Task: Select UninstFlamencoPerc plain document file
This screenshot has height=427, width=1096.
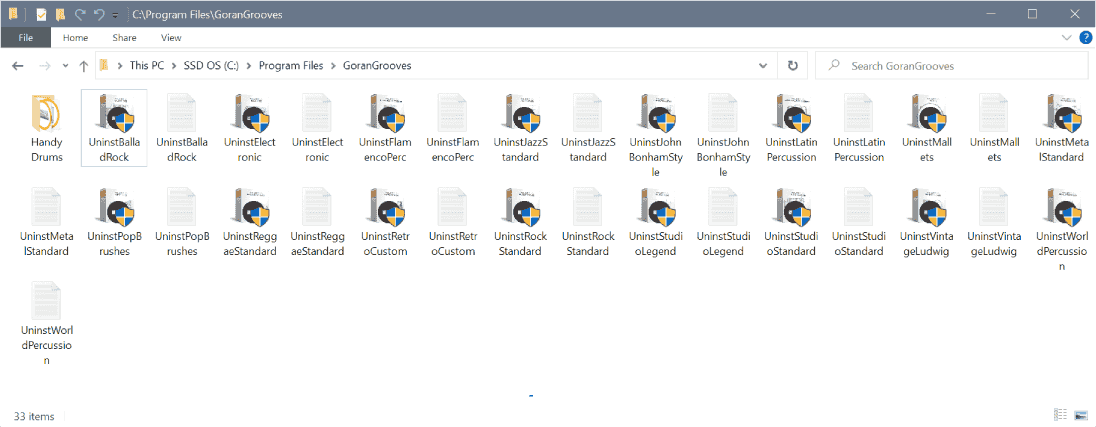Action: click(x=453, y=128)
